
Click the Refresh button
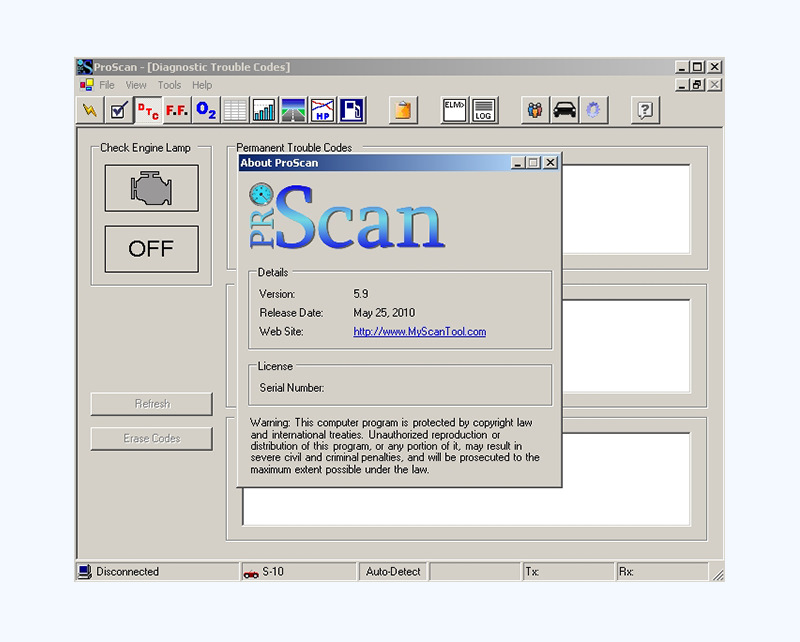[x=152, y=404]
